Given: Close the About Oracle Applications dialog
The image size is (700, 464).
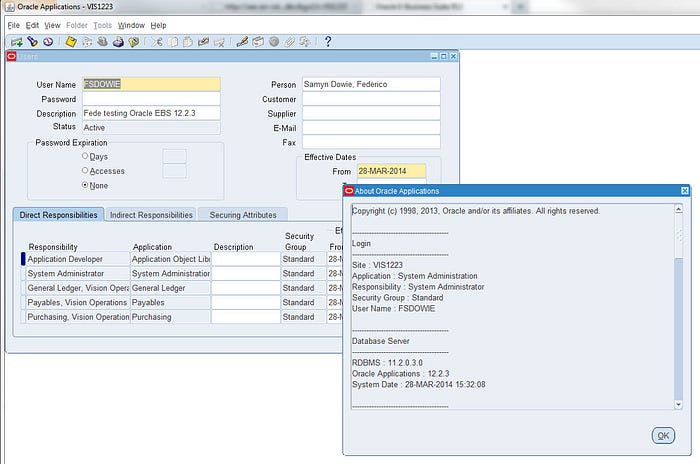Looking at the screenshot, I should pyautogui.click(x=684, y=191).
